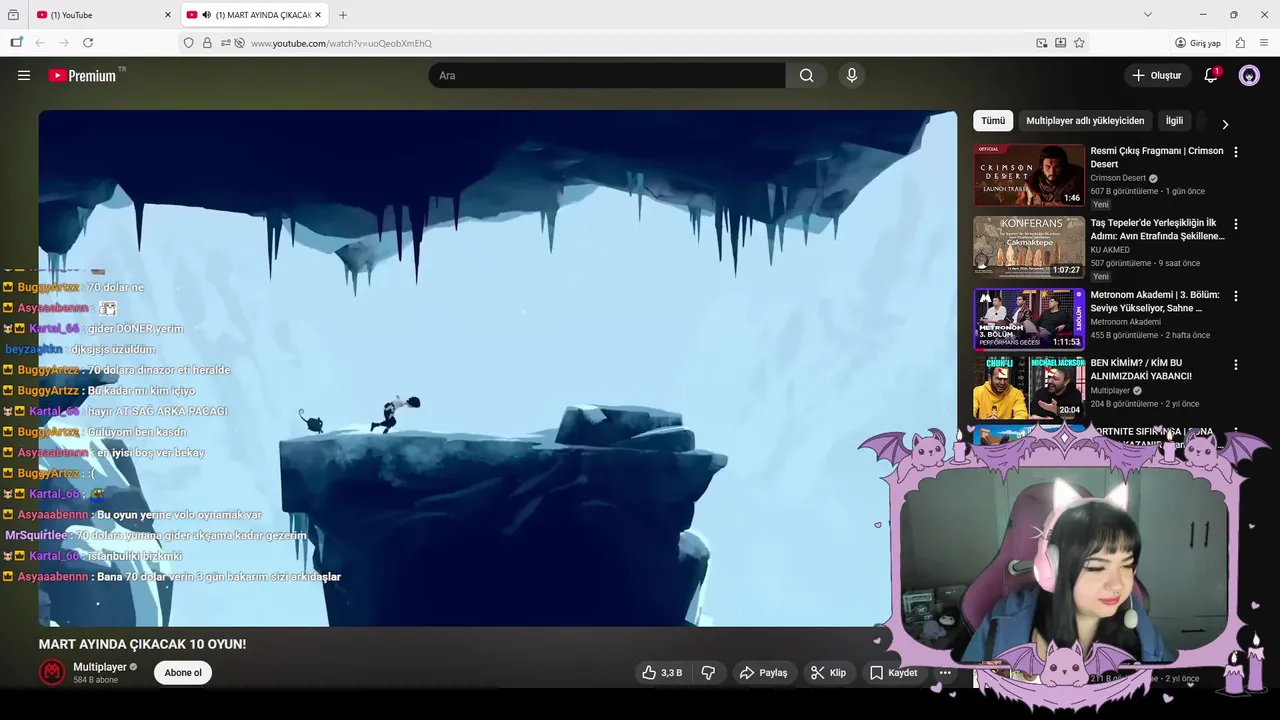Viewport: 1280px width, 720px height.
Task: Click video title MART AYINDA ÇIKACAK 10 OYUN!
Action: click(142, 644)
